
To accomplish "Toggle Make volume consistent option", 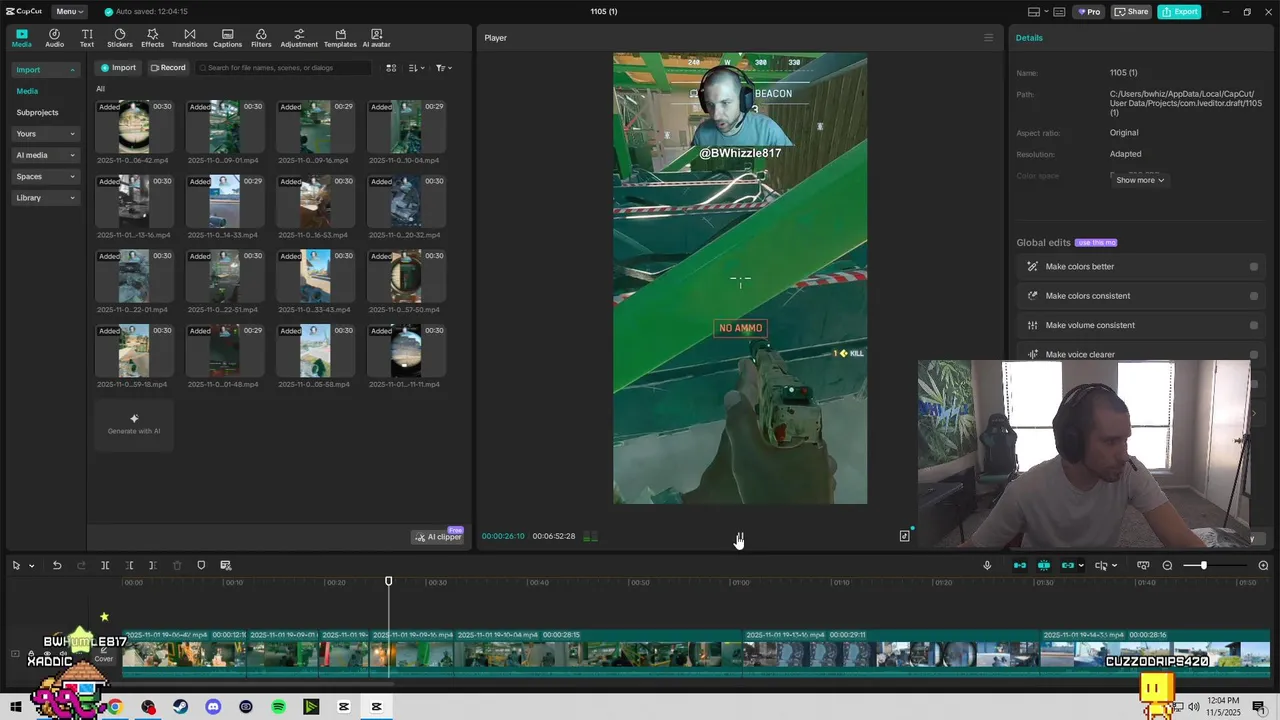I will tap(1254, 325).
